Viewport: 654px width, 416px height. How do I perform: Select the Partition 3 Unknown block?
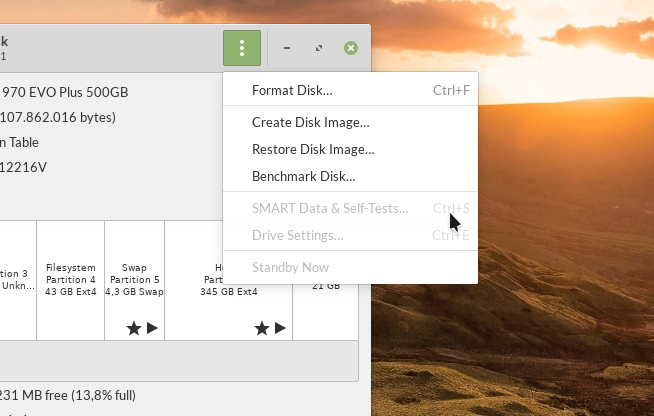coord(18,280)
